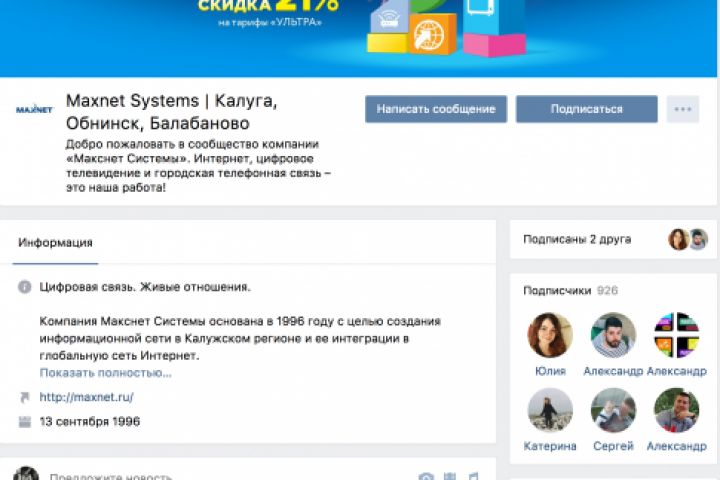Click the woman friend avatar in Подписаны block

(x=678, y=239)
